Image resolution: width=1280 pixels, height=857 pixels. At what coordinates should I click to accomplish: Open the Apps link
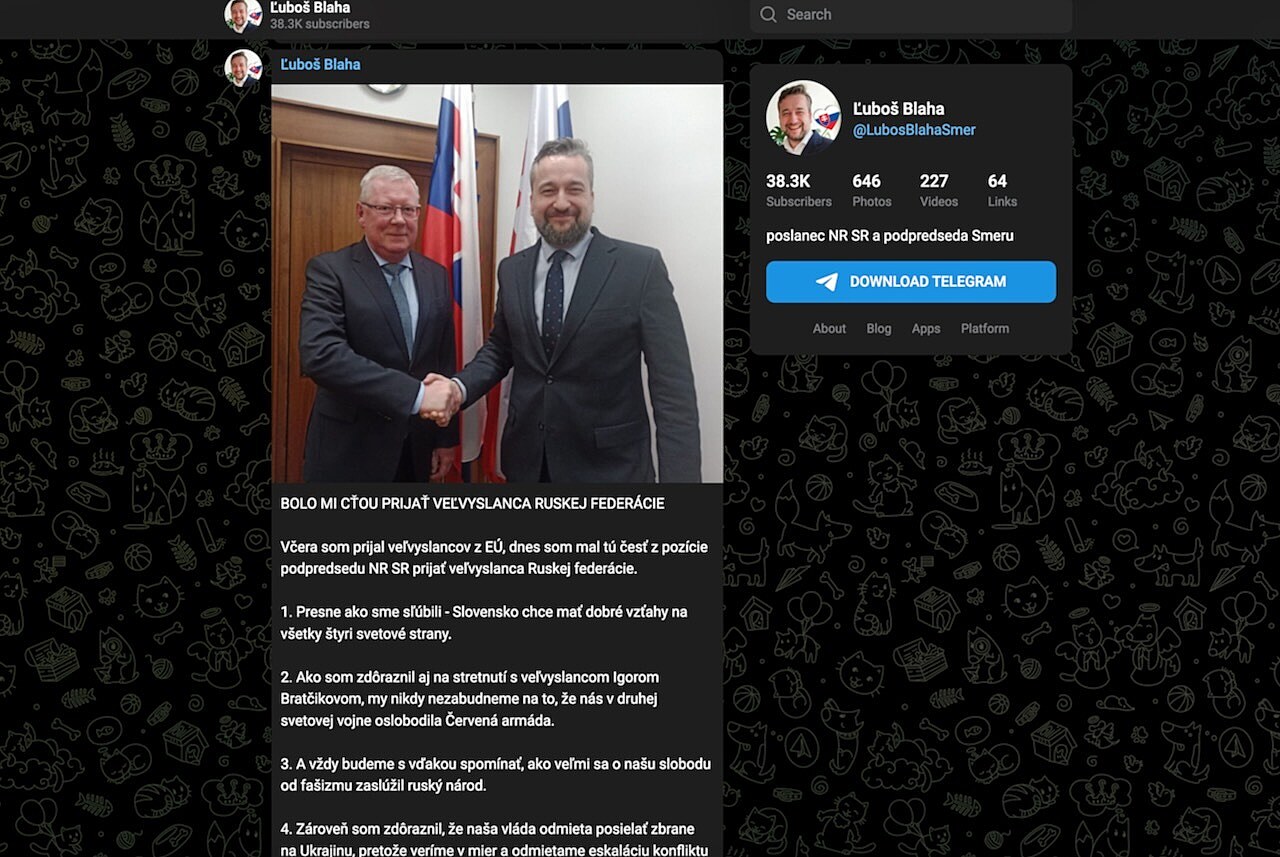point(926,328)
